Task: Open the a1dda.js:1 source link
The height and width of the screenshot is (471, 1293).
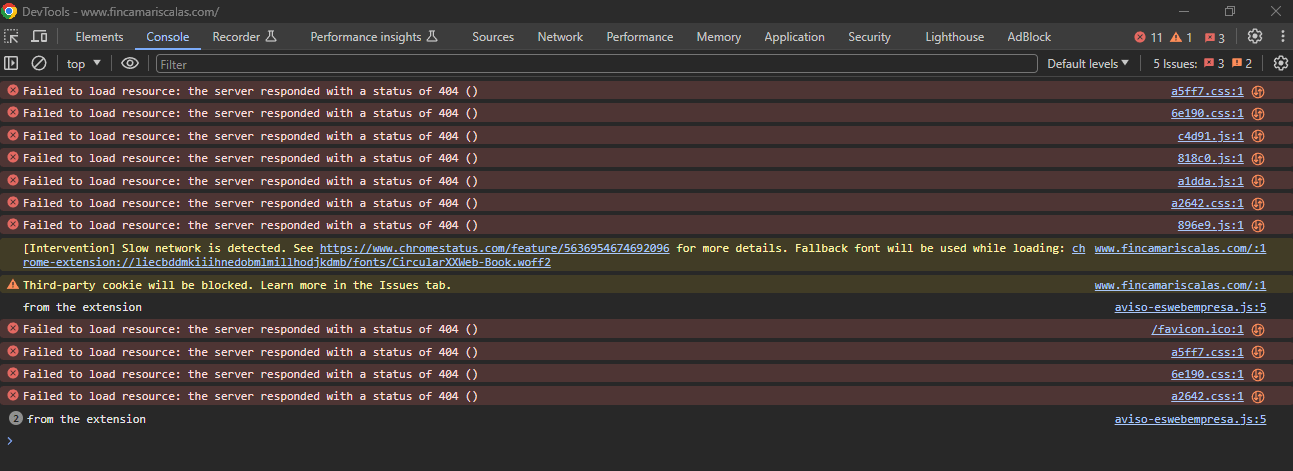Action: [x=1210, y=181]
